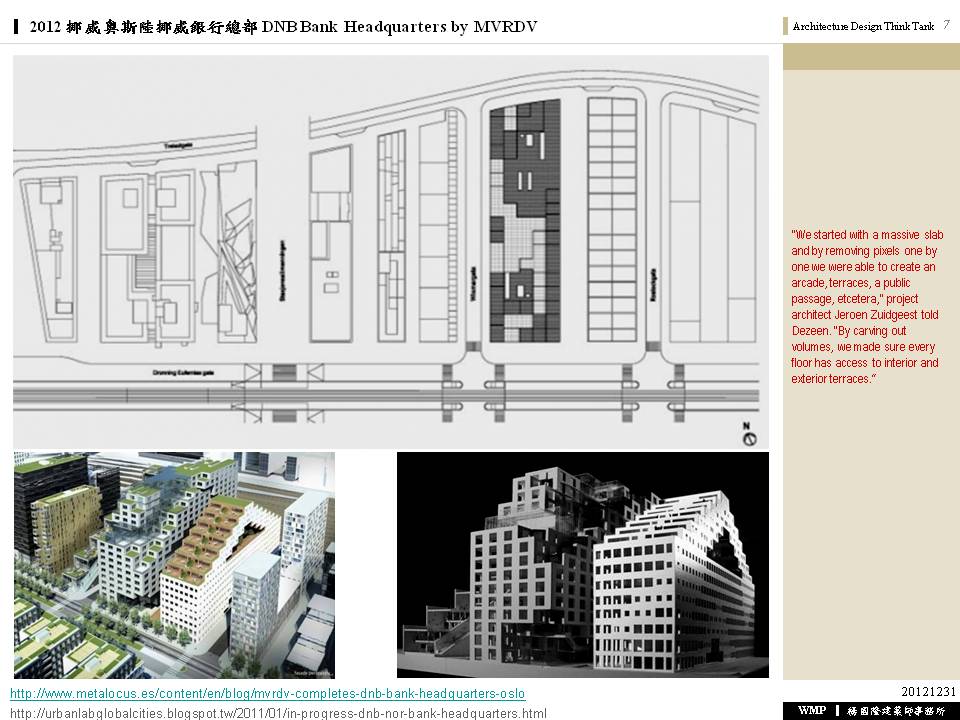This screenshot has width=960, height=720.
Task: Click the WMP logo in the footer
Action: click(811, 710)
